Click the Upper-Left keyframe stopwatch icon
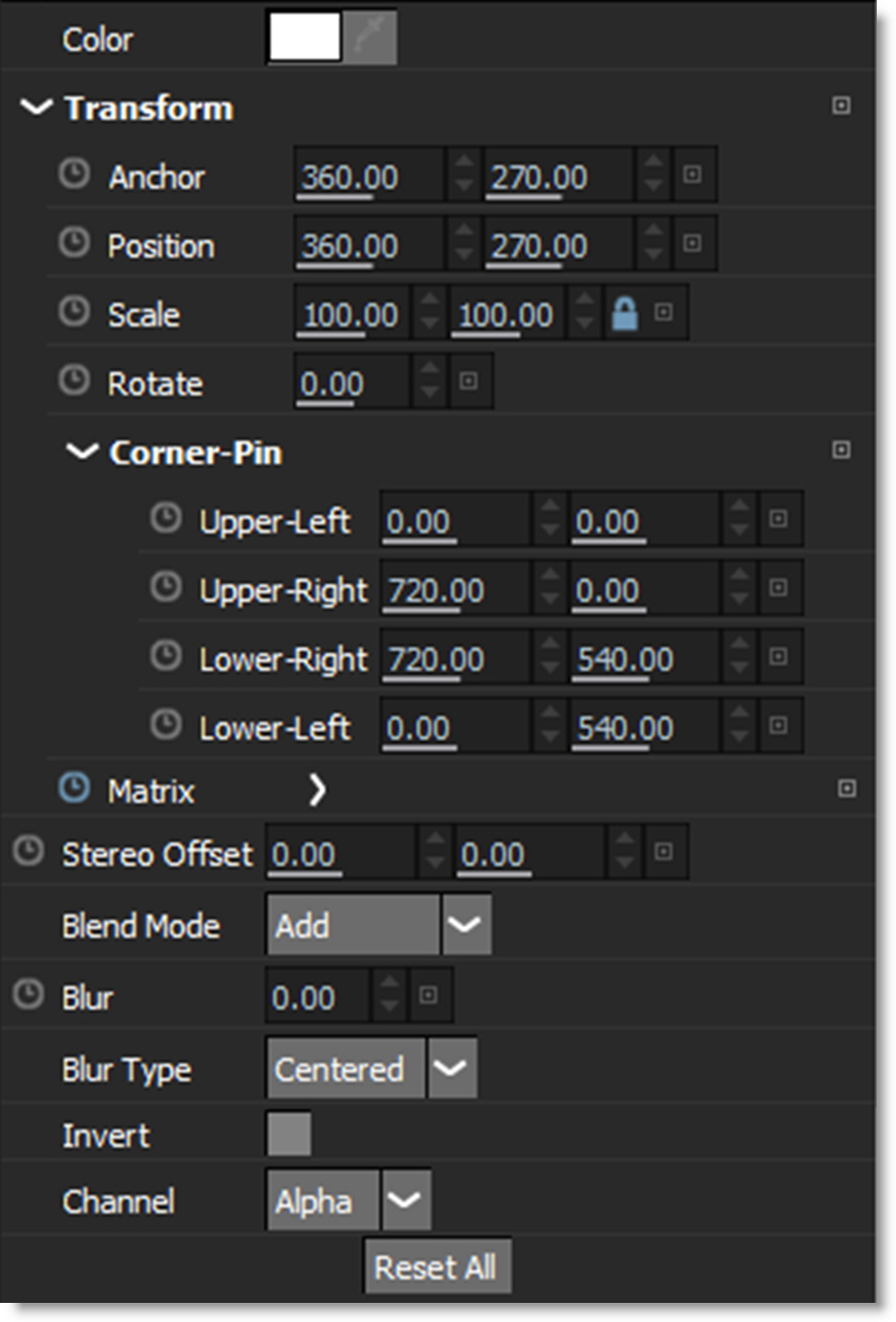 (x=165, y=518)
